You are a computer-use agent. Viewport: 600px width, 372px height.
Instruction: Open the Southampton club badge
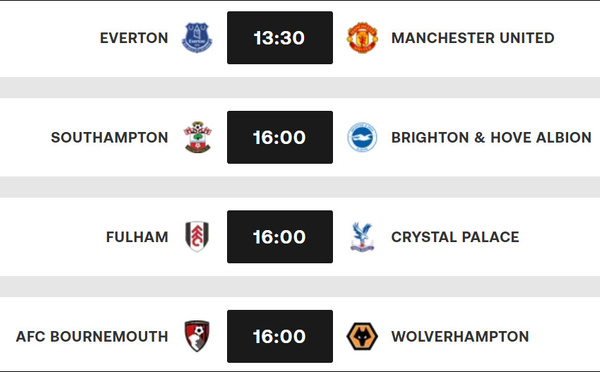[197, 137]
